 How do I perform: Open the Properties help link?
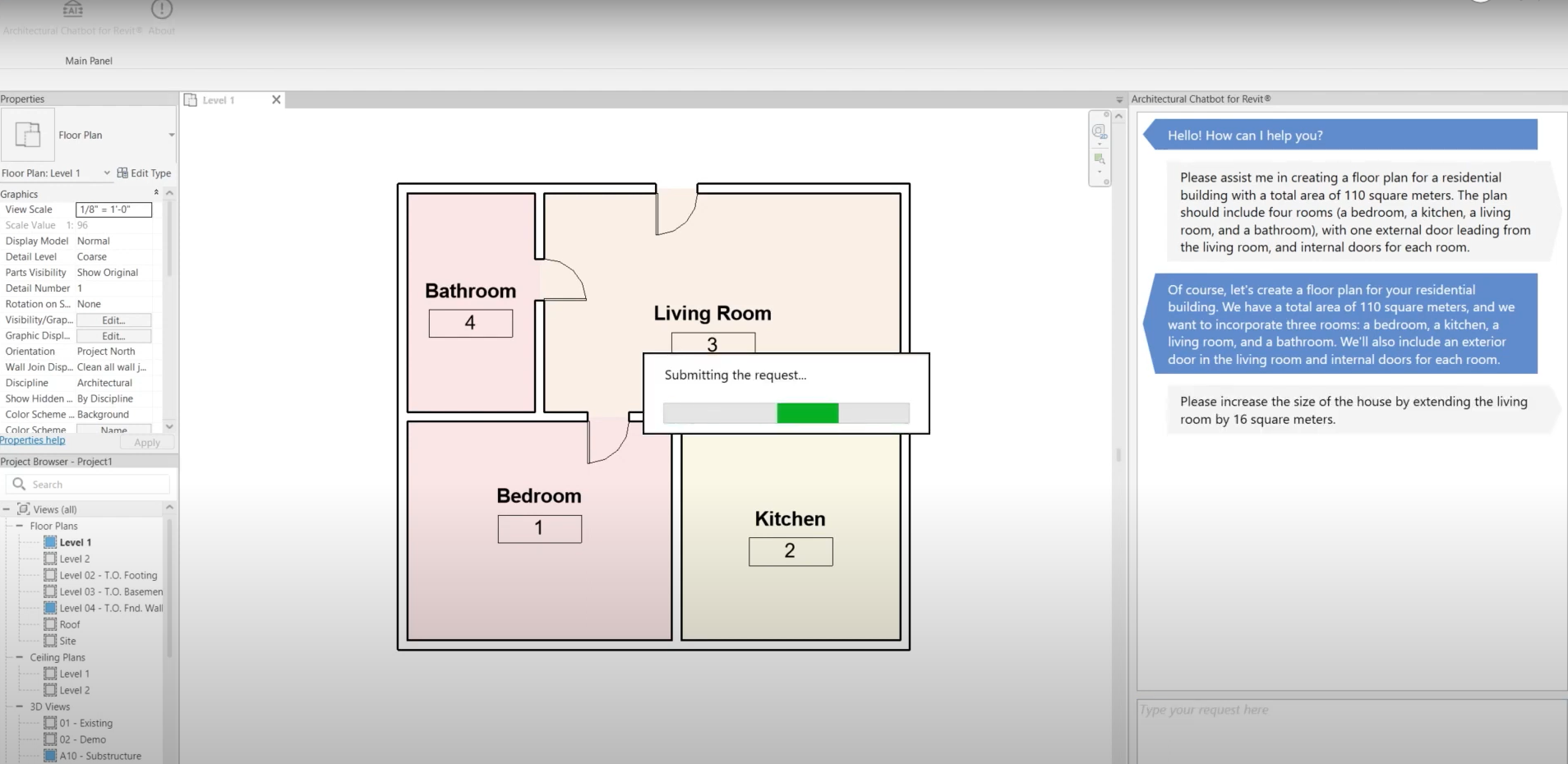click(x=33, y=440)
